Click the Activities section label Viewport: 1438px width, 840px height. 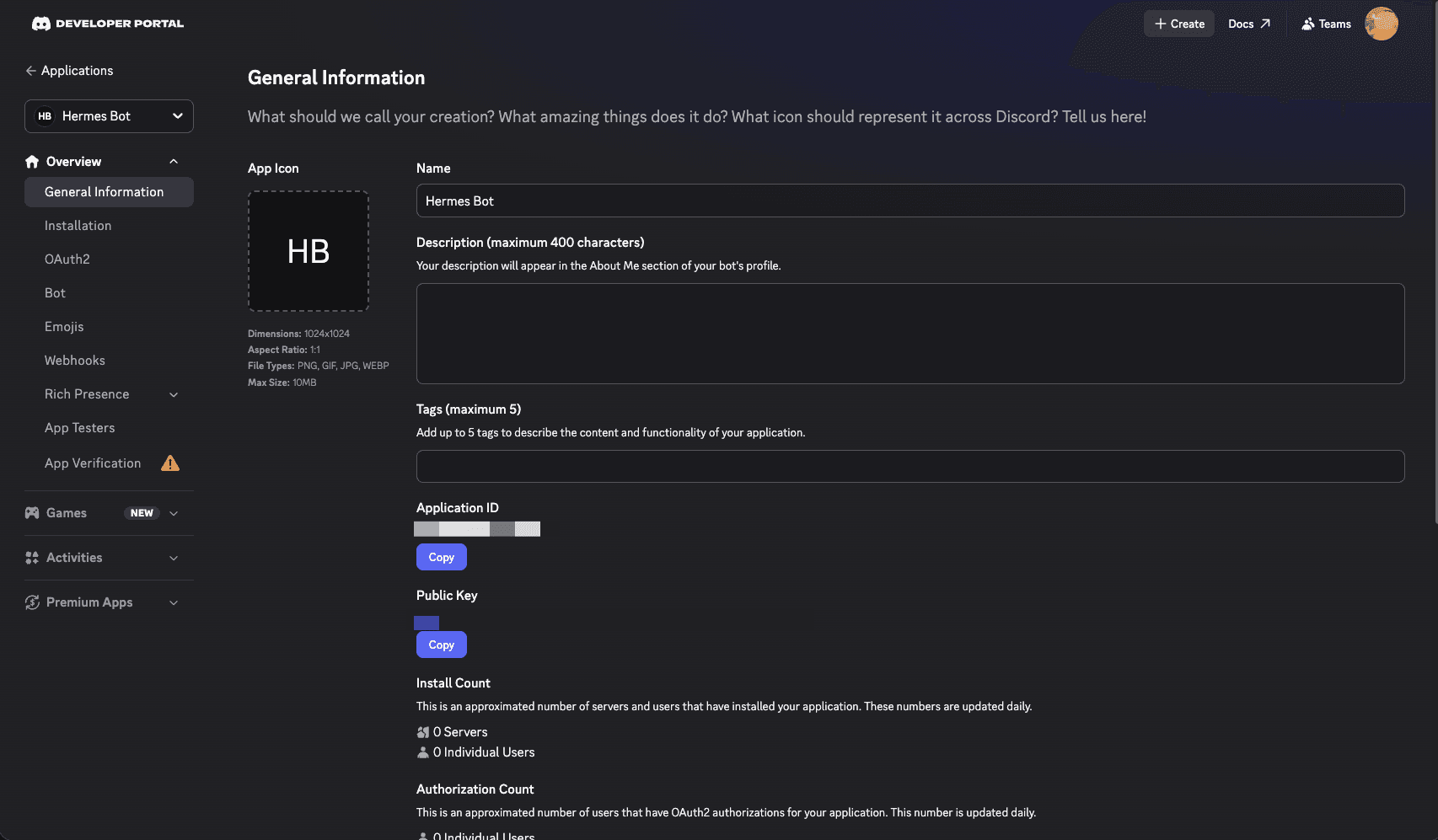(x=74, y=558)
